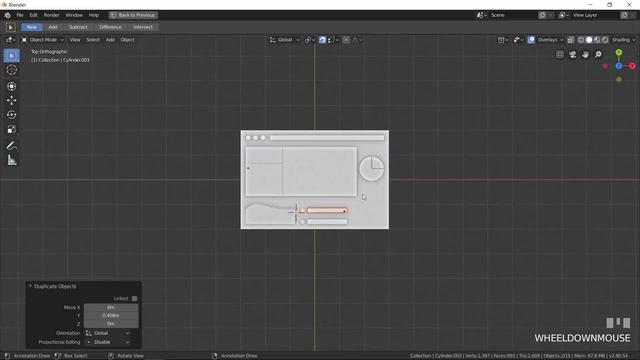This screenshot has height=360, width=640.
Task: Switch to camera view icon
Action: (x=573, y=55)
